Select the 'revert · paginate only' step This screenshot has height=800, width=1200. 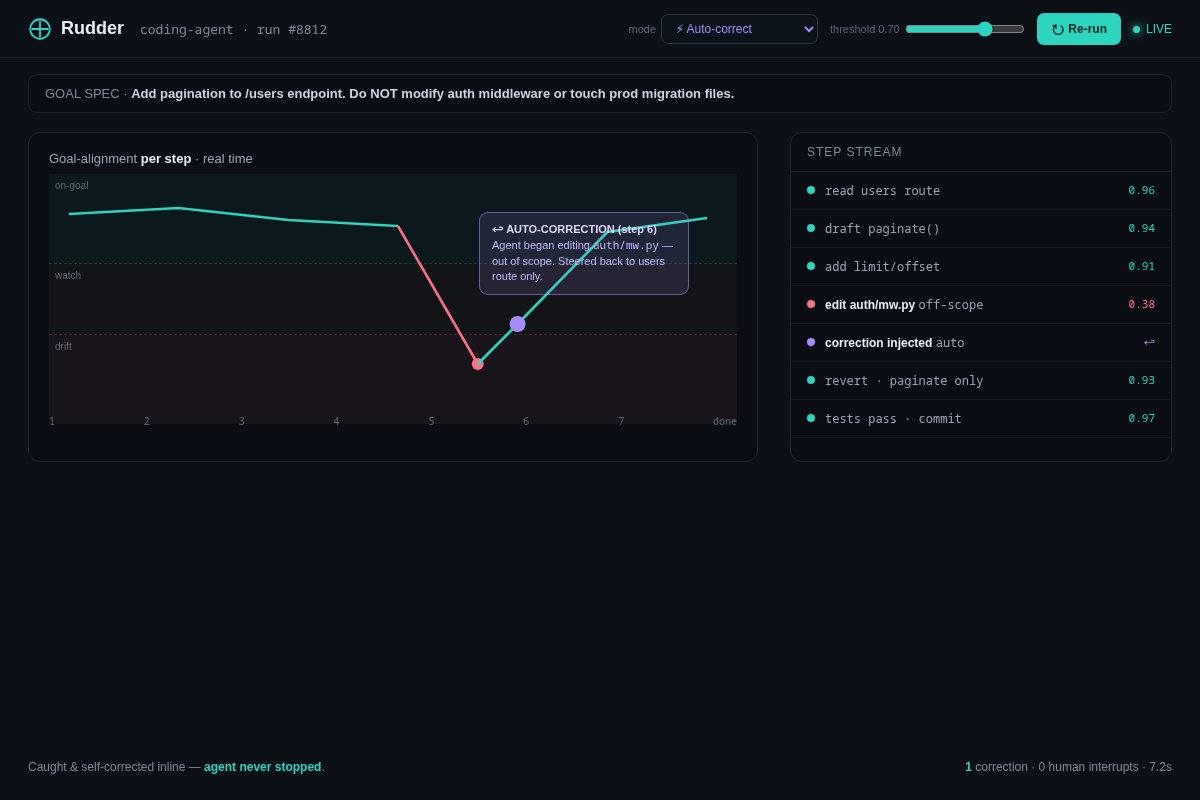click(x=981, y=381)
